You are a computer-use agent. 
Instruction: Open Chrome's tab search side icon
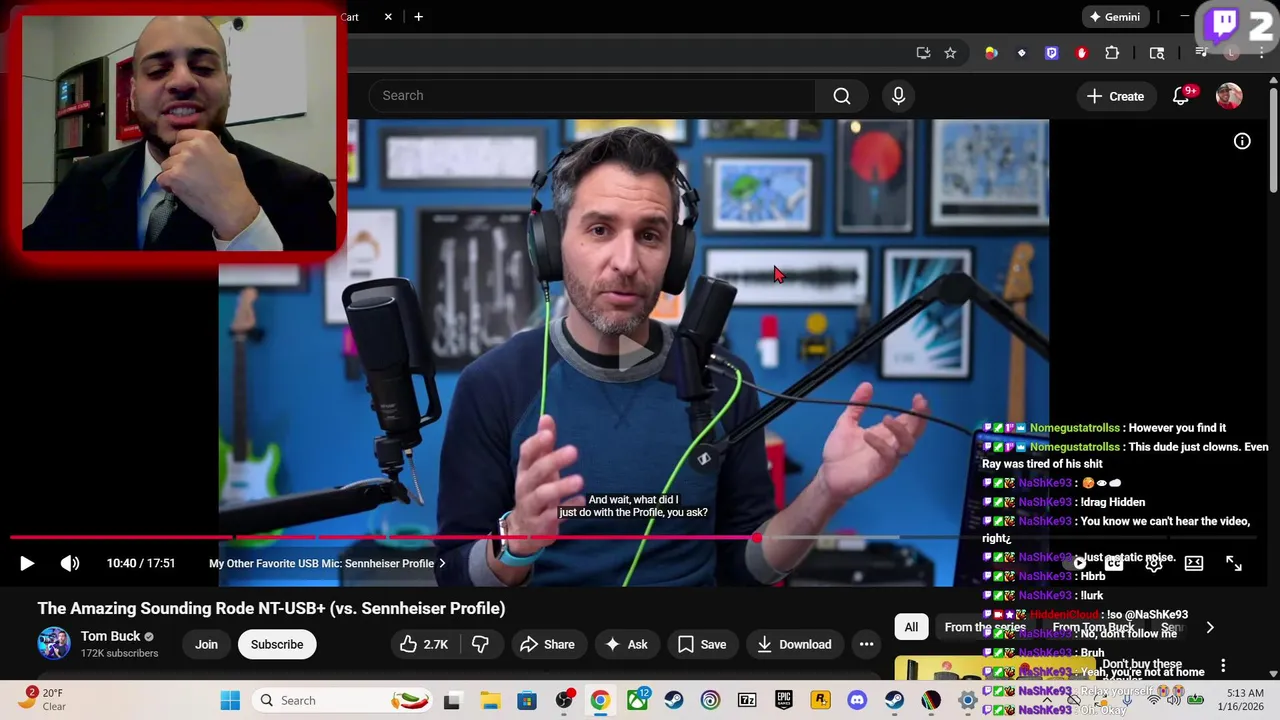coord(1157,53)
